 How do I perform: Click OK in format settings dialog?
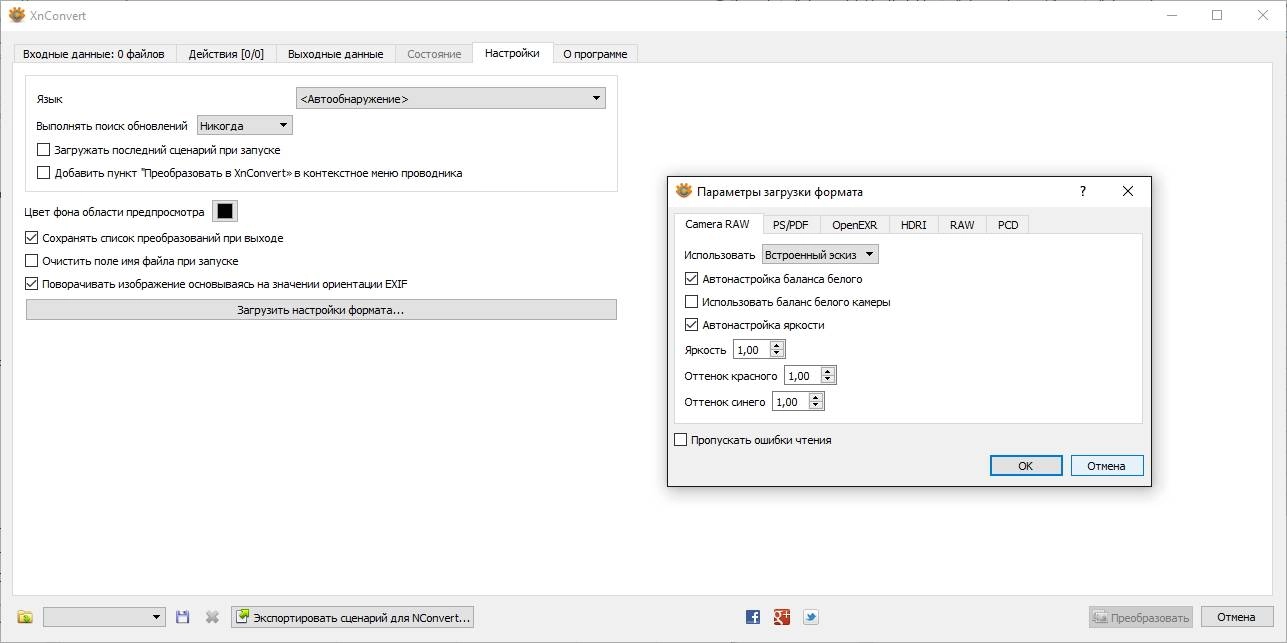[1025, 466]
